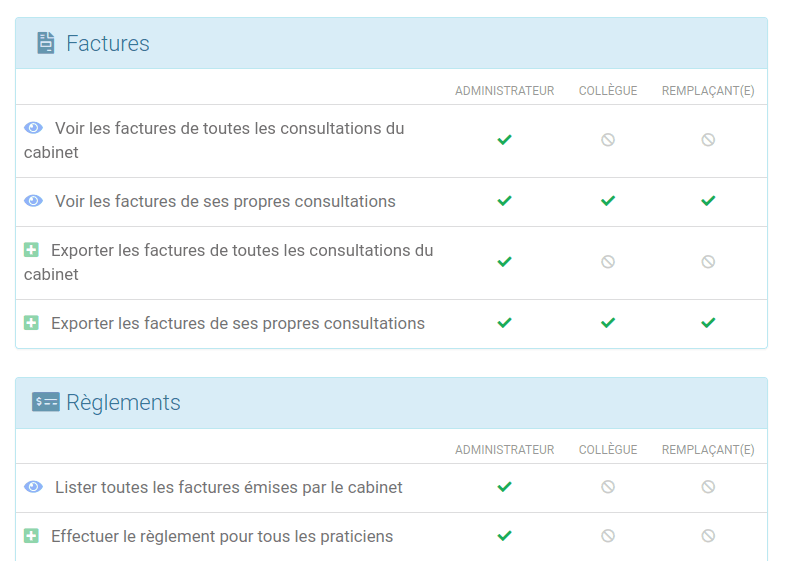Click Administrateur checkmark for 'Lister toutes les factures émises'
The image size is (785, 561).
tap(505, 486)
